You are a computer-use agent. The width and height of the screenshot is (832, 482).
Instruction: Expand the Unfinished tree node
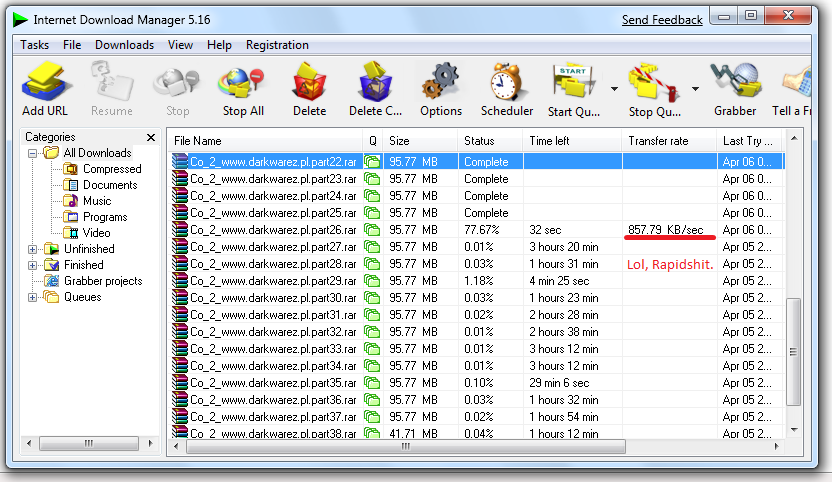point(32,249)
